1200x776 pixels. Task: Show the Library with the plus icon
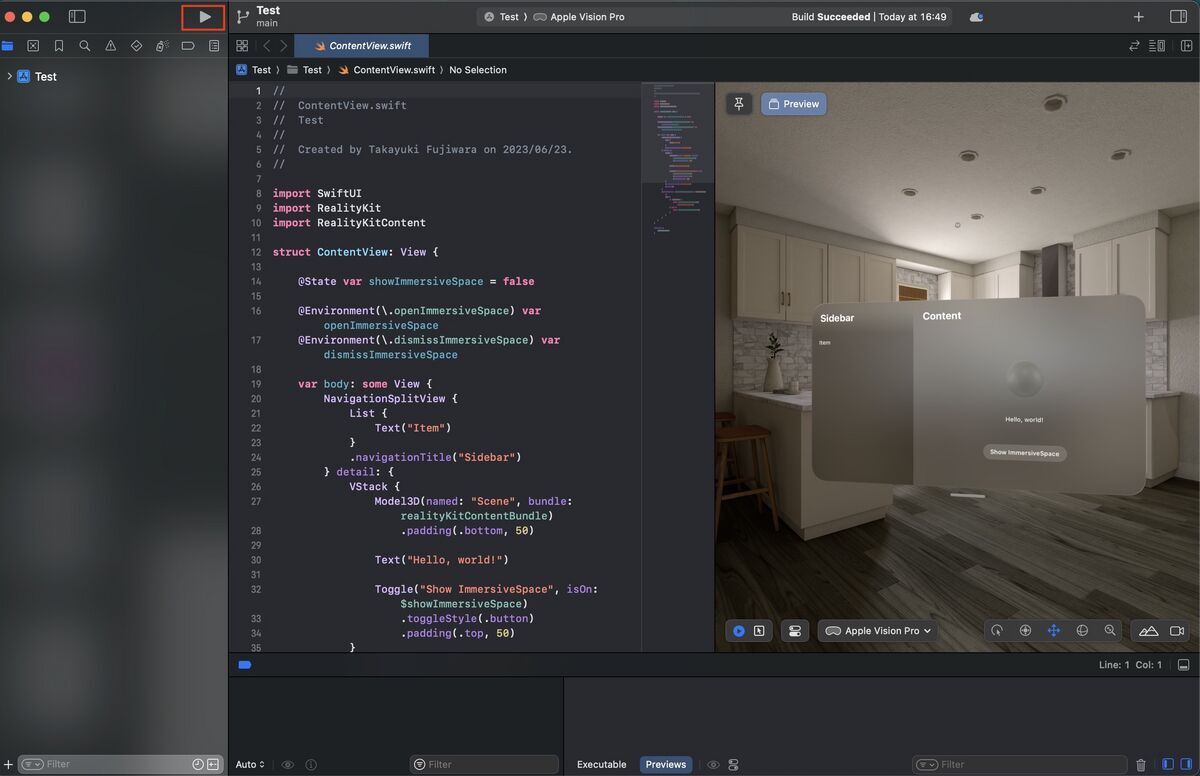pyautogui.click(x=1137, y=17)
